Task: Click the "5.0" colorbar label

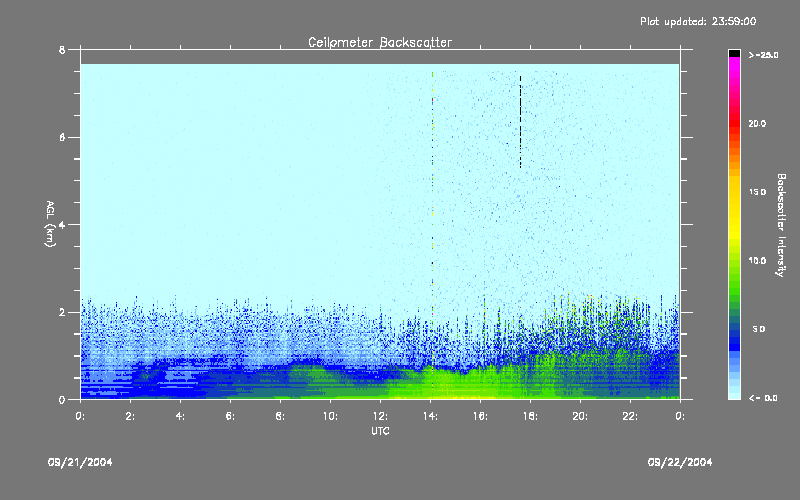Action: [759, 329]
